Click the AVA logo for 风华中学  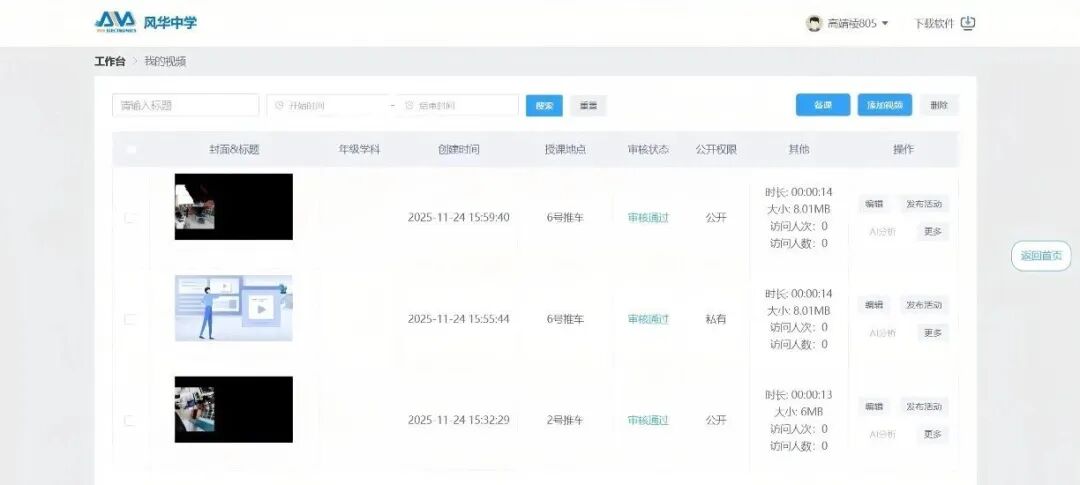[116, 22]
